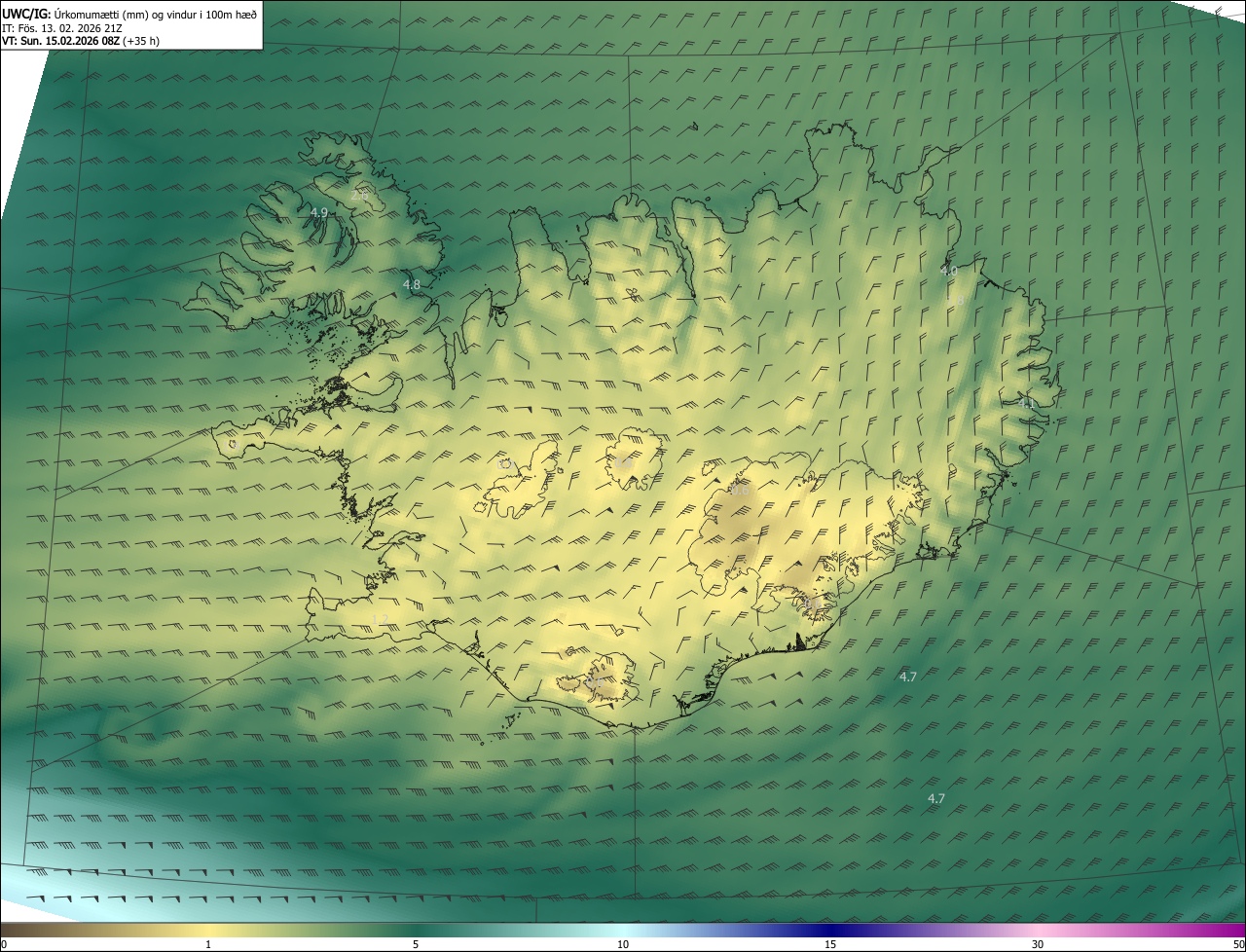Click the 4.1 value near the east fjords
This screenshot has width=1246, height=952.
tap(1026, 402)
